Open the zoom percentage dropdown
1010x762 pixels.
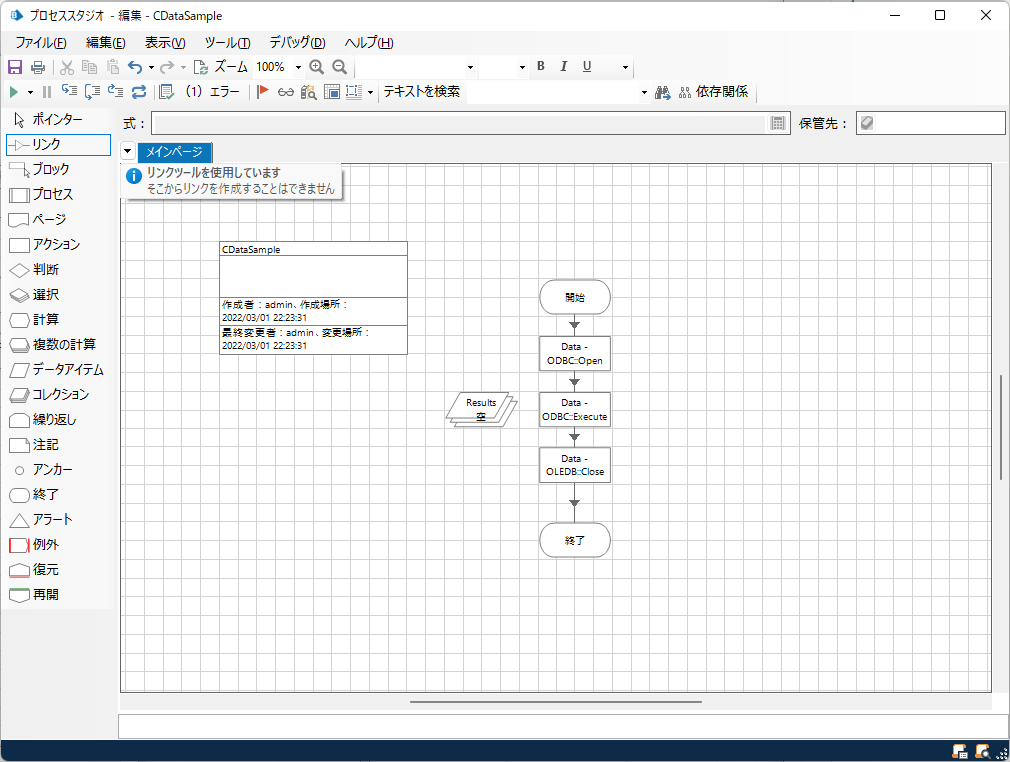coord(298,67)
